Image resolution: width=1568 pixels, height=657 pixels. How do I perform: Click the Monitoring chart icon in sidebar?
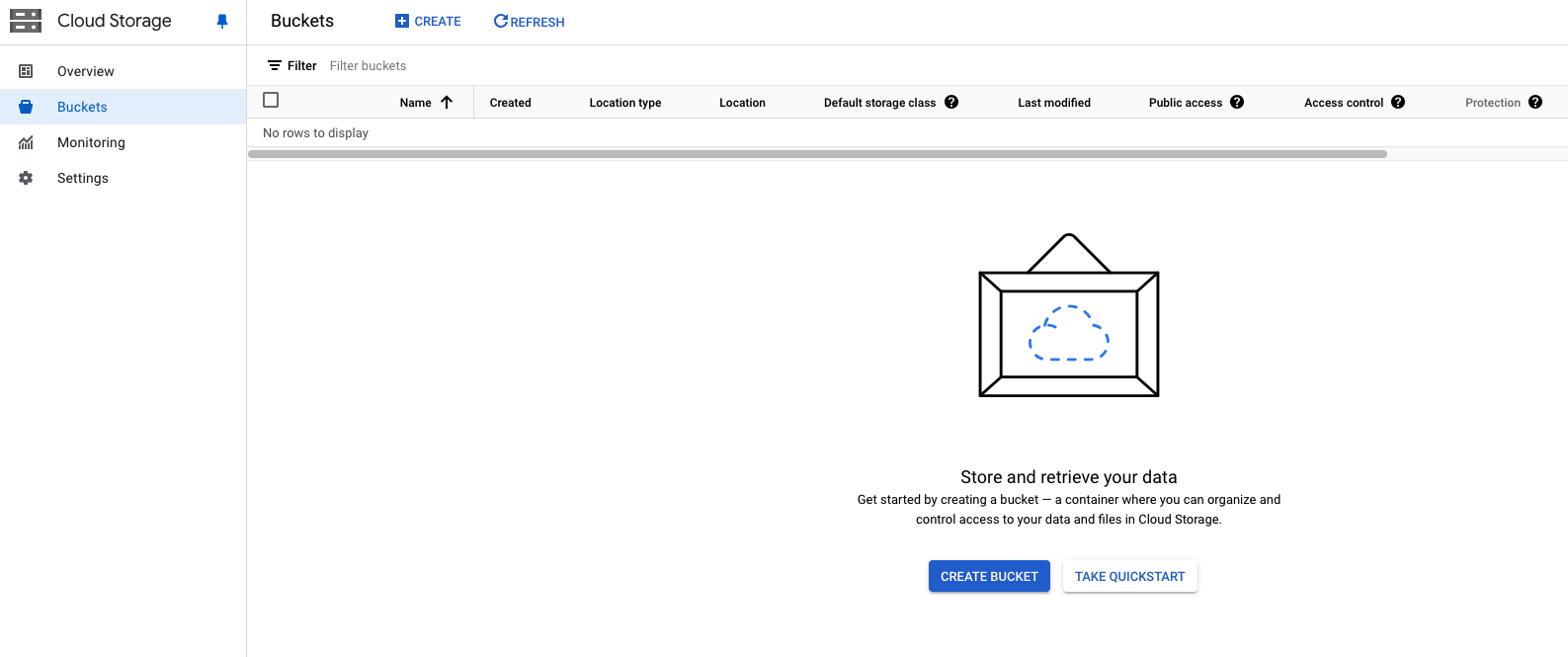[26, 142]
